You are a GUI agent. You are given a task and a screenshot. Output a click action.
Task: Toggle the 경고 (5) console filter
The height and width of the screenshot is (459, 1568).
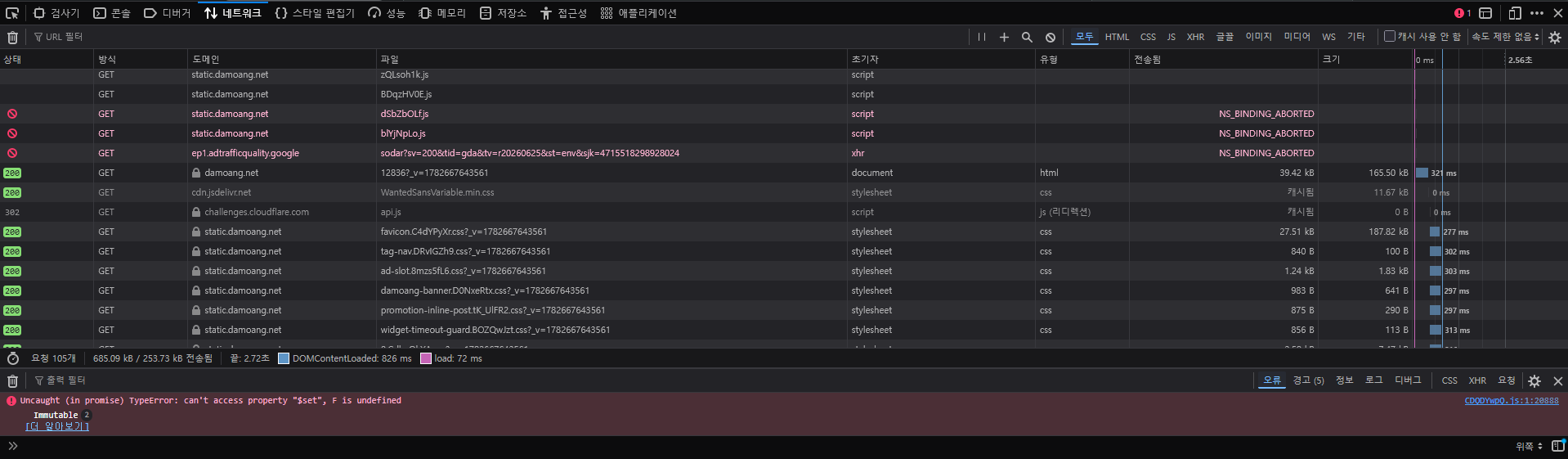pyautogui.click(x=1308, y=380)
